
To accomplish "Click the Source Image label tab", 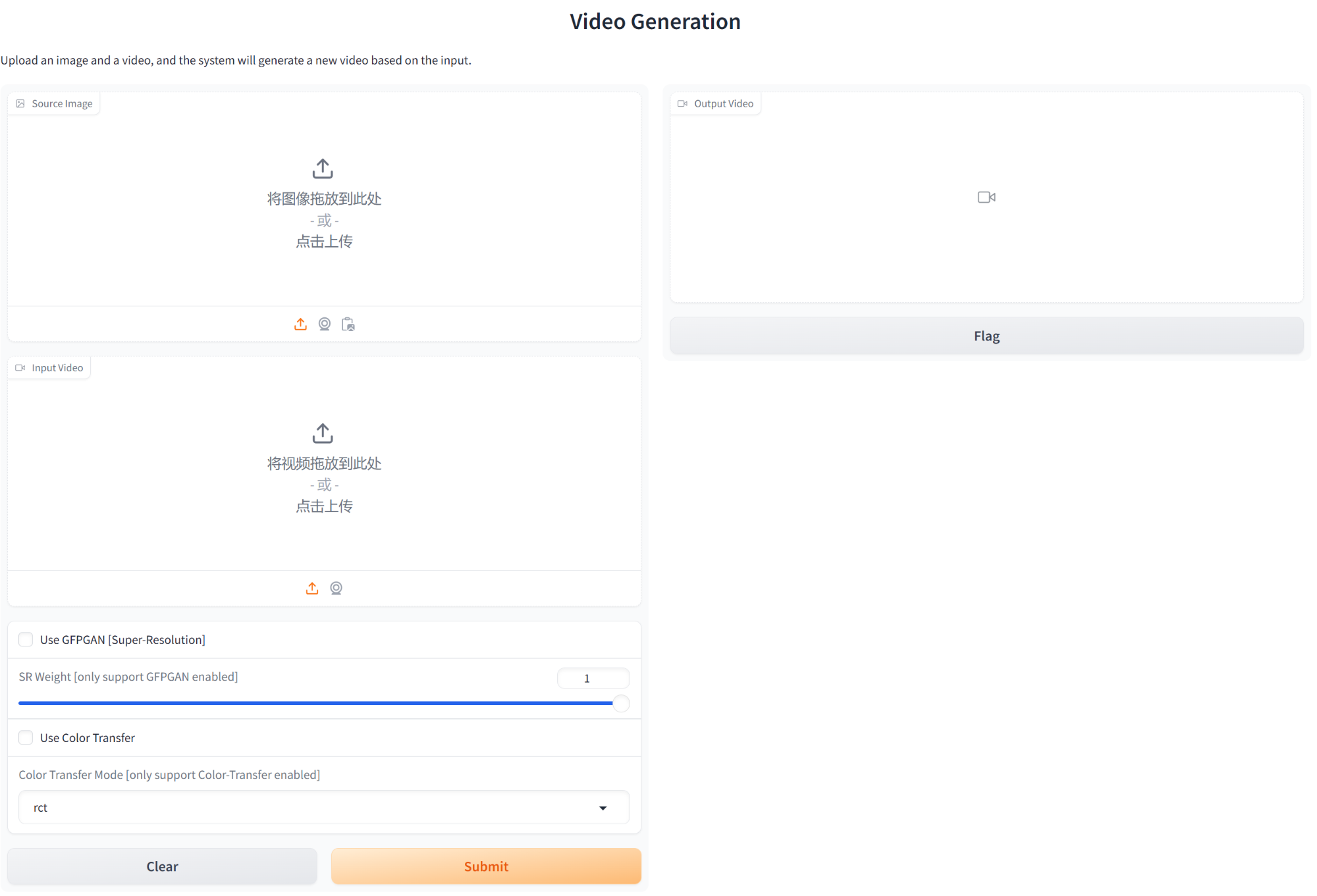I will click(x=55, y=103).
